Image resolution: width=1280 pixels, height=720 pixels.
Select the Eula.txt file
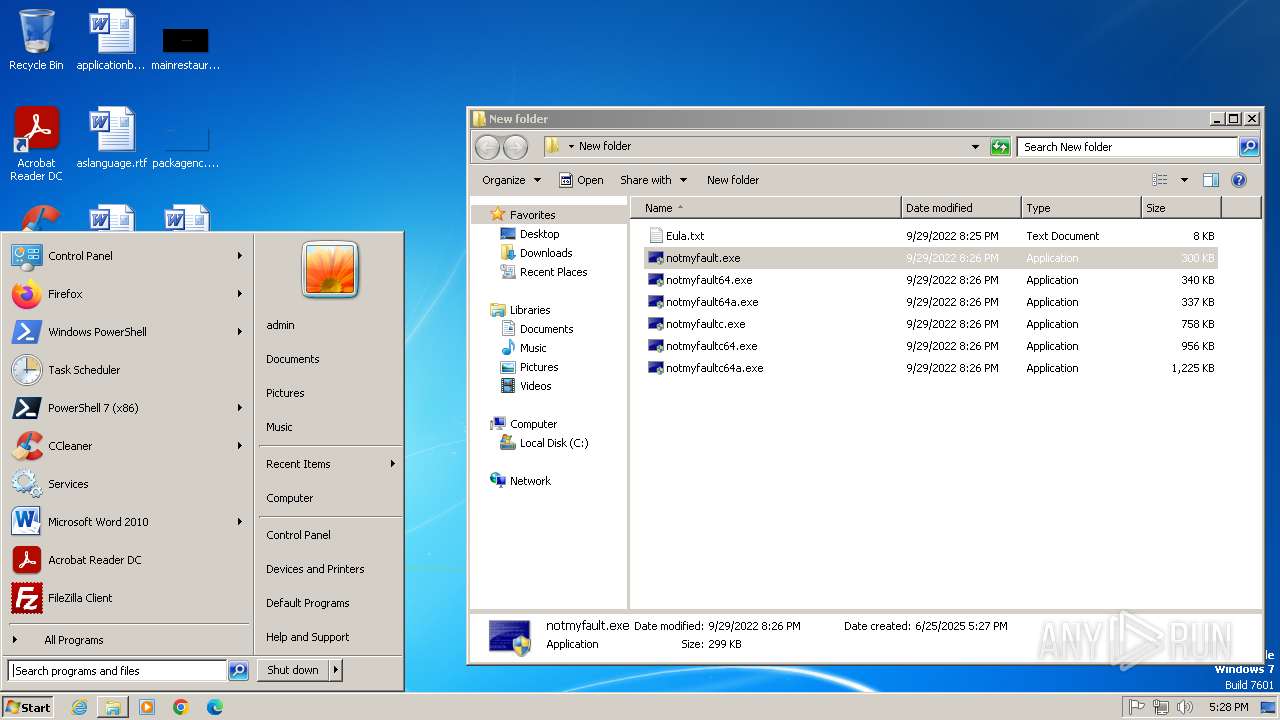coord(930,236)
